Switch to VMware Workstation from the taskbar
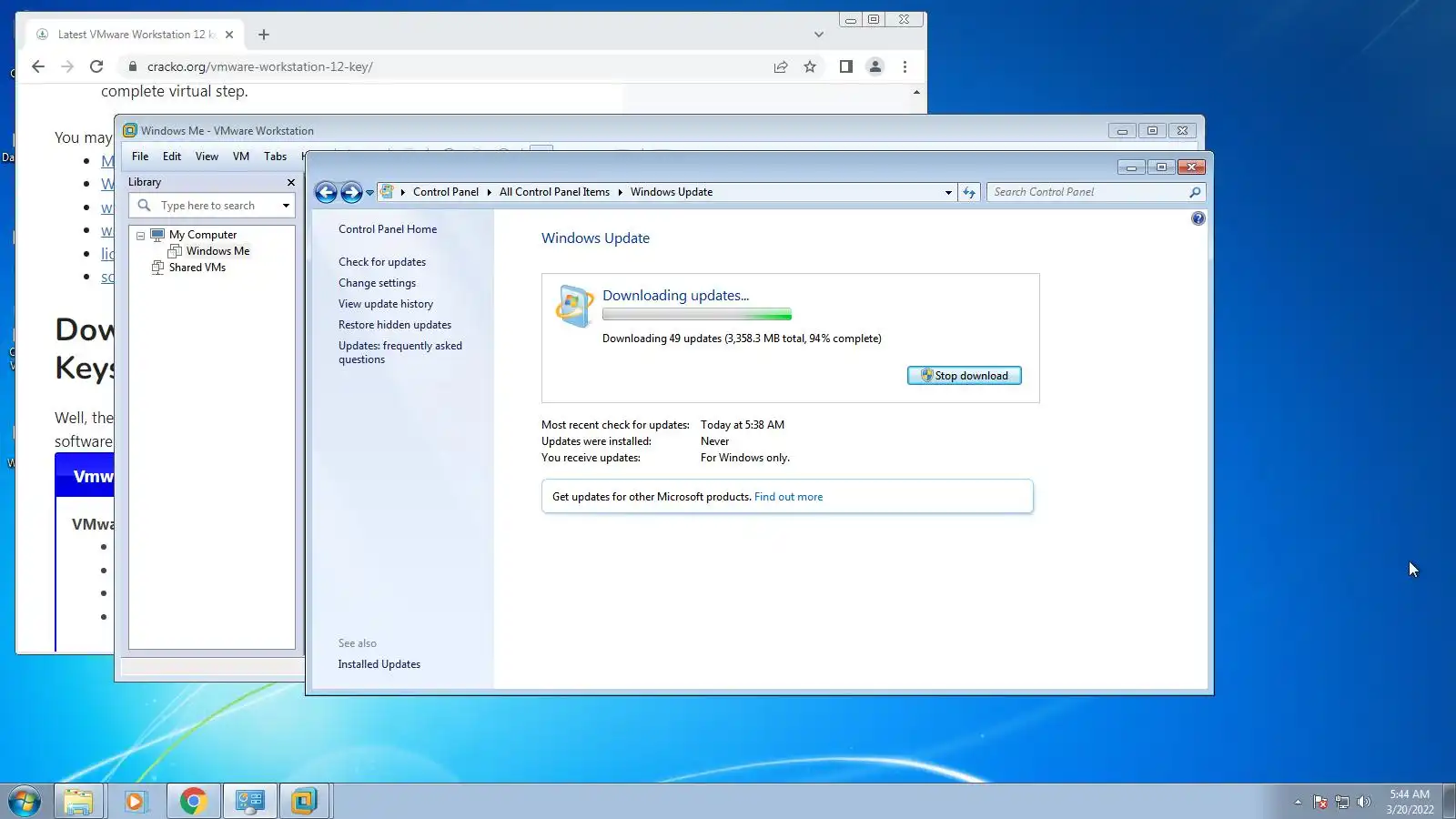 (x=305, y=802)
